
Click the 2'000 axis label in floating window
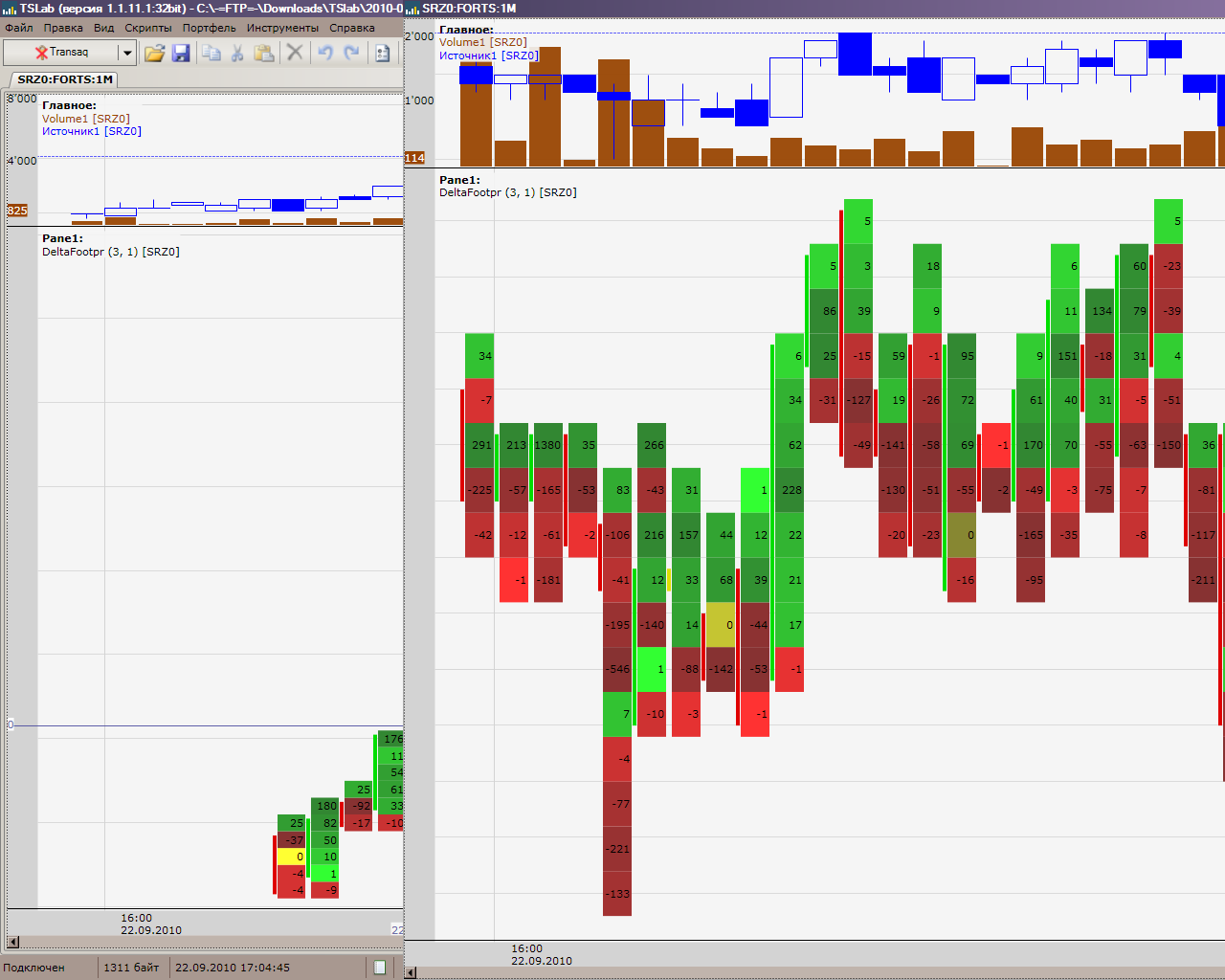pyautogui.click(x=419, y=36)
